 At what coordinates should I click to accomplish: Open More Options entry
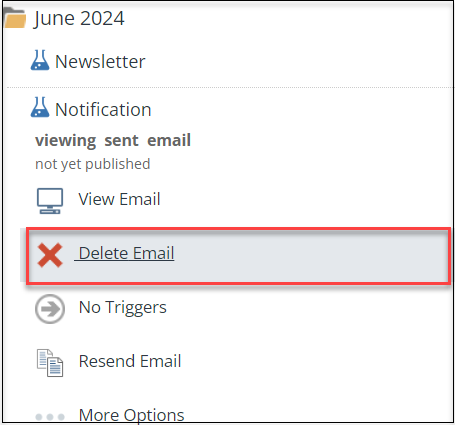132,415
